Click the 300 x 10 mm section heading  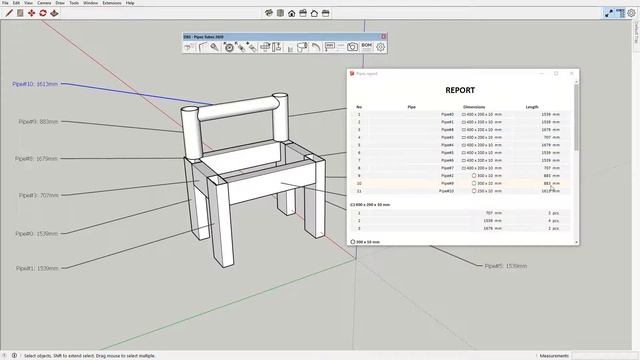[x=365, y=242]
